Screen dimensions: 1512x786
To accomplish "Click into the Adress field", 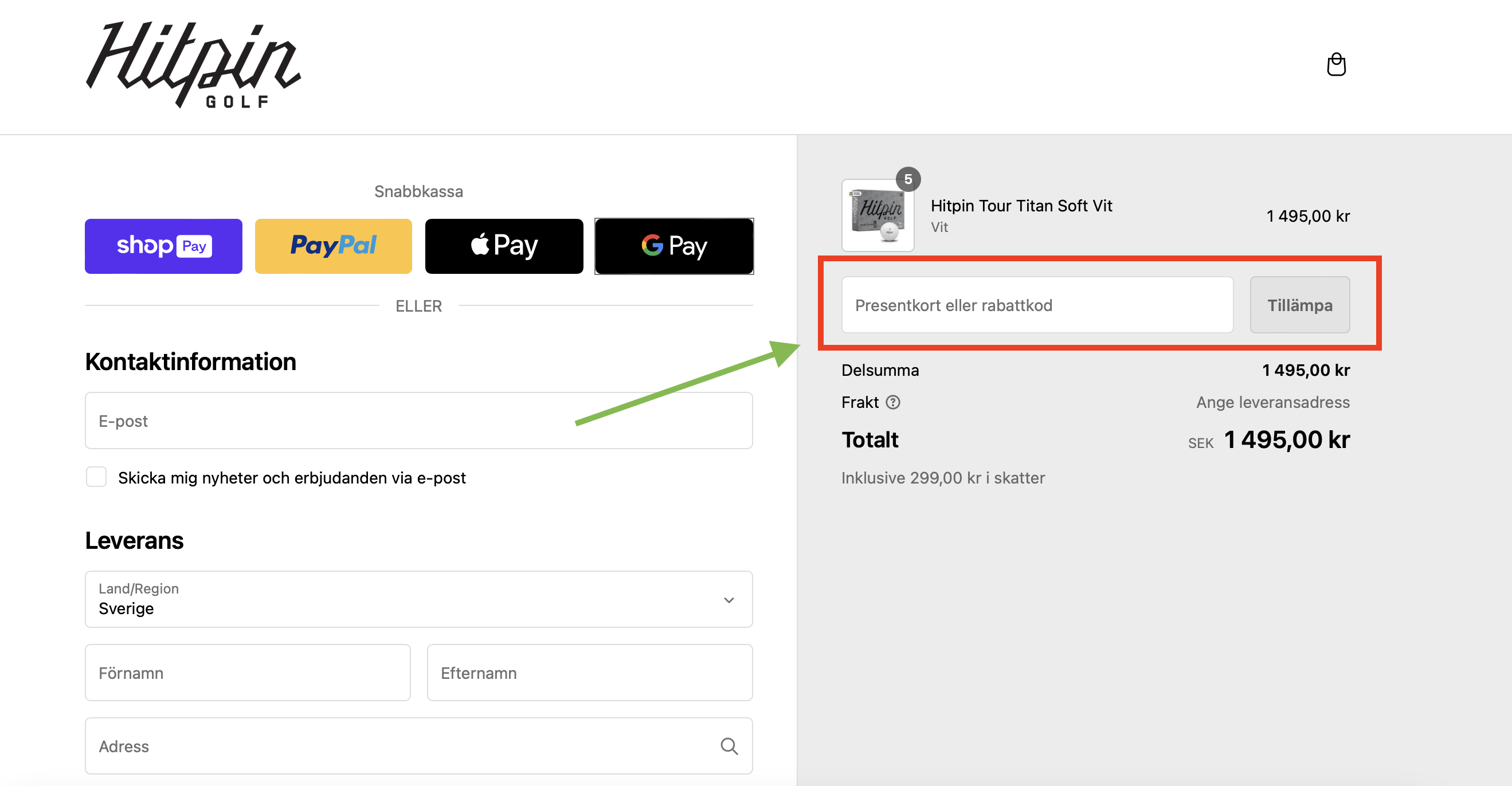I will (x=418, y=745).
